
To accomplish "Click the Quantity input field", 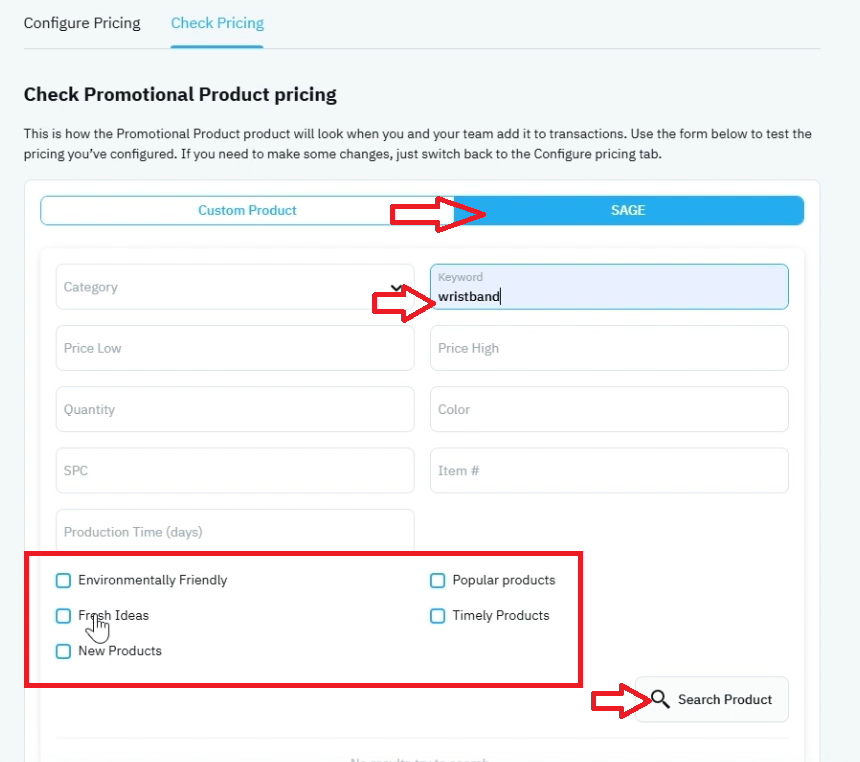I will pos(235,409).
